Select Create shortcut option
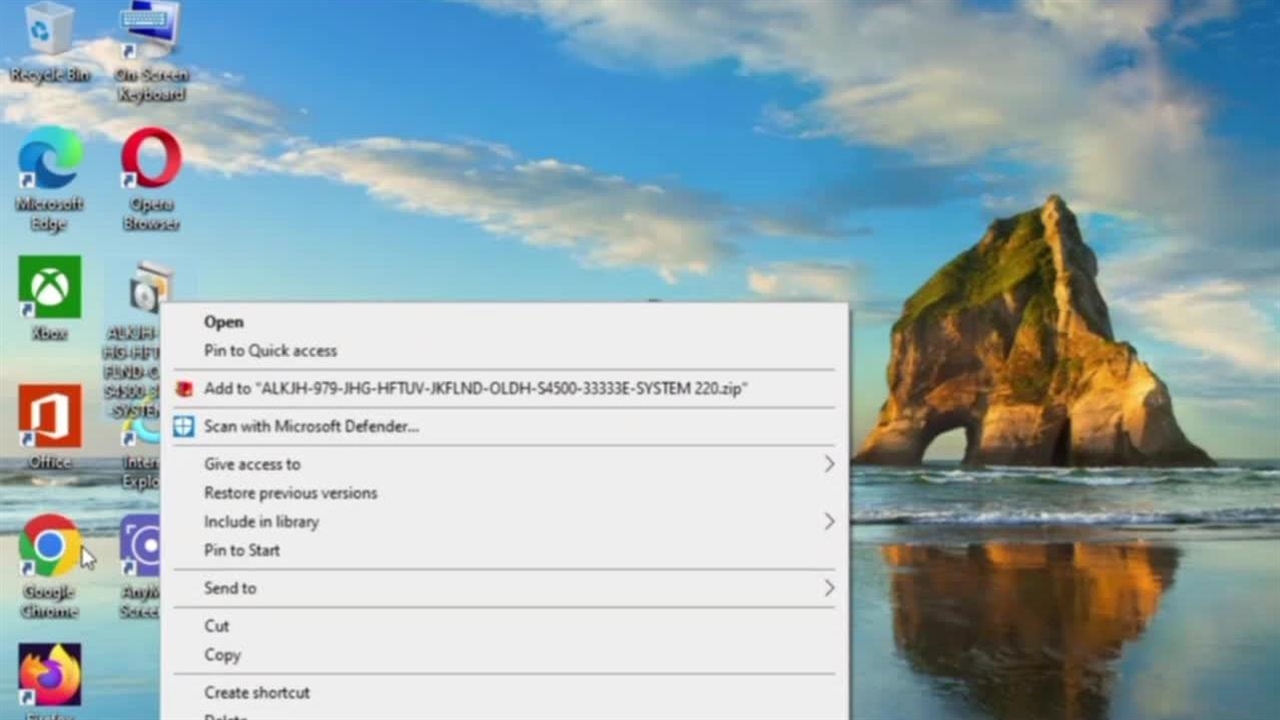Viewport: 1280px width, 720px height. coord(257,693)
